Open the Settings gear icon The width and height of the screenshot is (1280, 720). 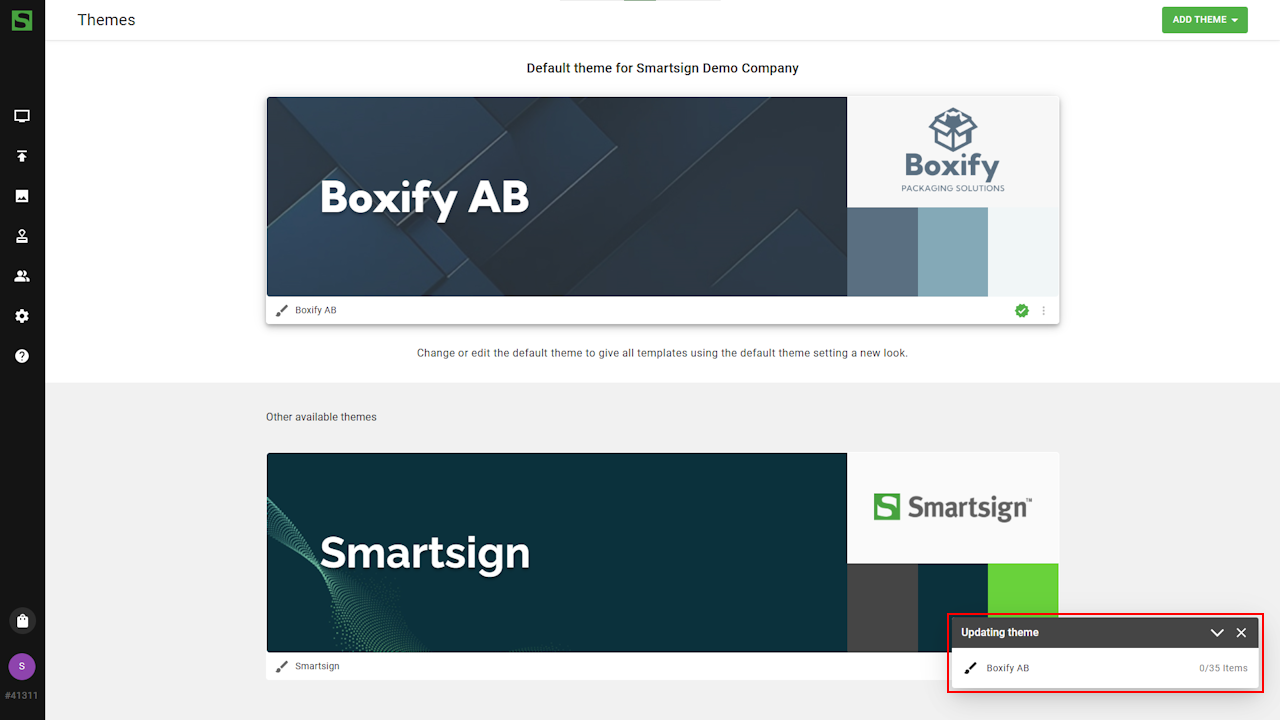pyautogui.click(x=22, y=316)
